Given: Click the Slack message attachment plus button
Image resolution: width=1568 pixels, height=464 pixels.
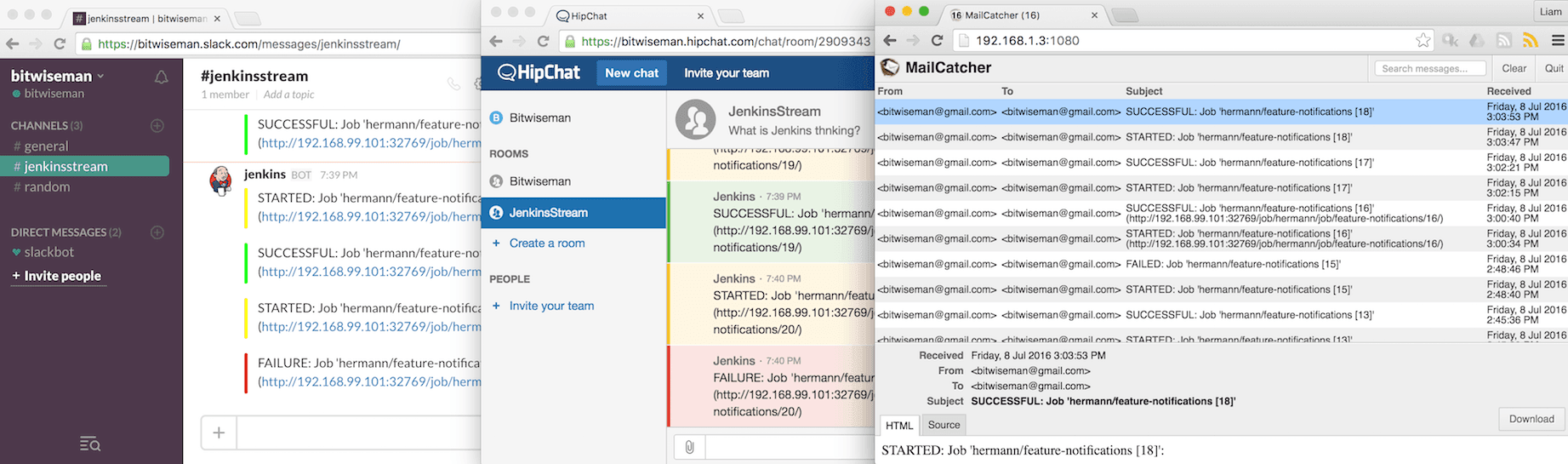Looking at the screenshot, I should pyautogui.click(x=219, y=432).
